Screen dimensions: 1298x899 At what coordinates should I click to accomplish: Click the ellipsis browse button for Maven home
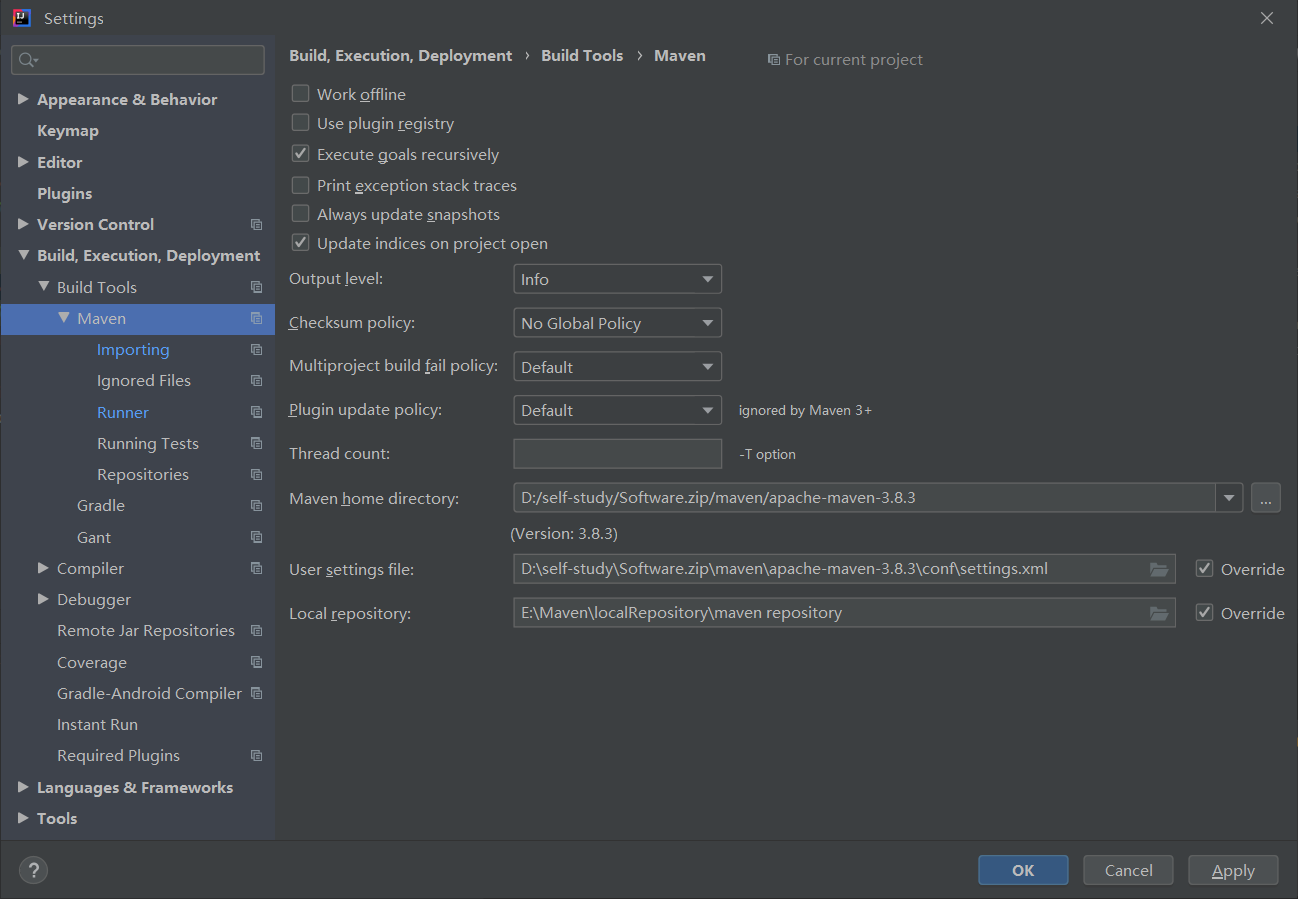pyautogui.click(x=1265, y=498)
